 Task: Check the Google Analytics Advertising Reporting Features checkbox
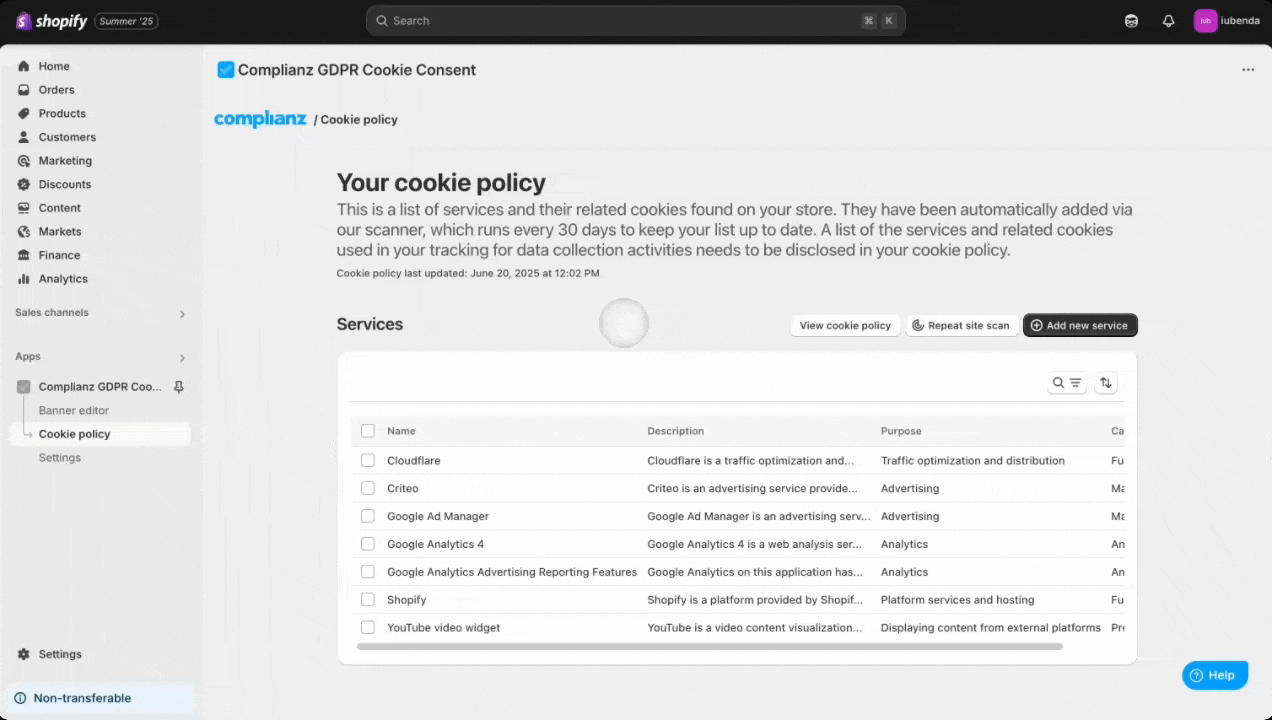coord(368,572)
